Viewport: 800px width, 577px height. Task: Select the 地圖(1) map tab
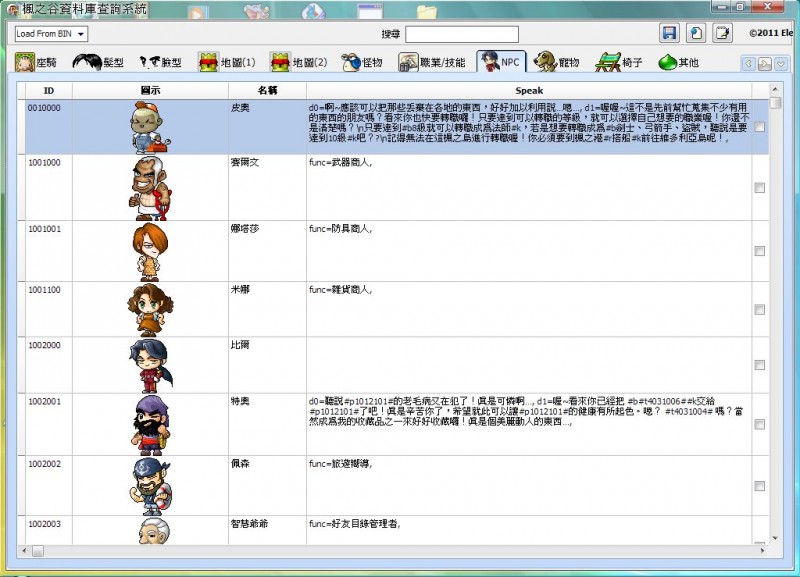click(227, 62)
